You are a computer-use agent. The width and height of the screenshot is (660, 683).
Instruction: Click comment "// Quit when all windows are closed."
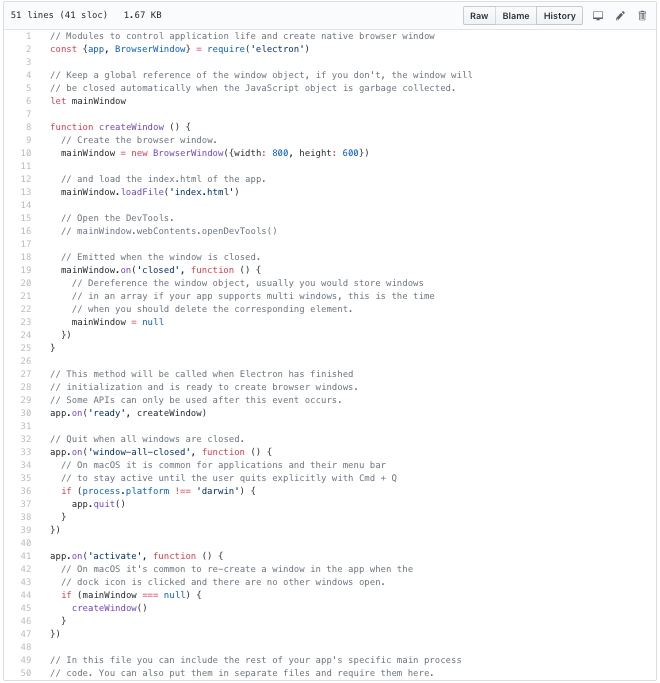tap(147, 439)
